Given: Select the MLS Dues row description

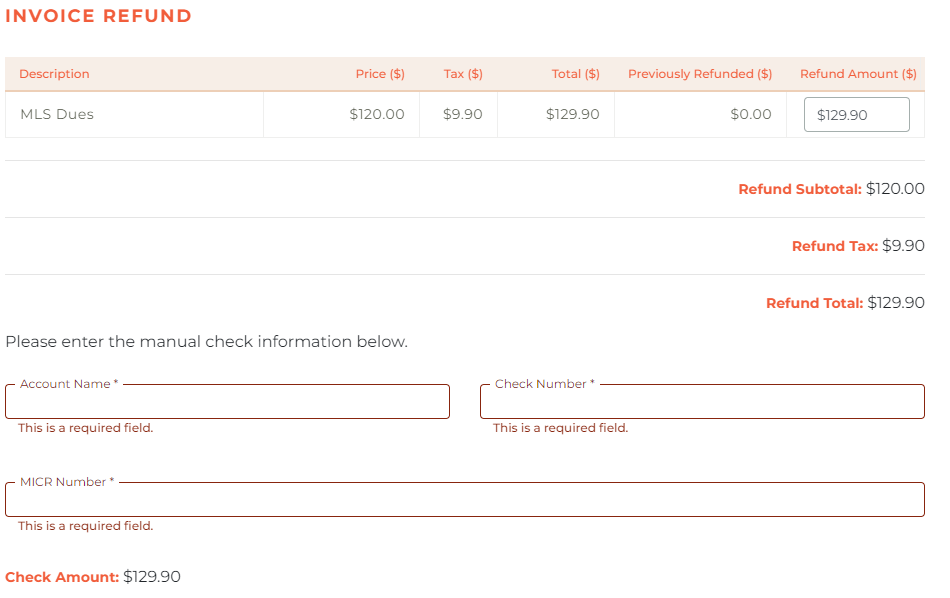Looking at the screenshot, I should 57,115.
